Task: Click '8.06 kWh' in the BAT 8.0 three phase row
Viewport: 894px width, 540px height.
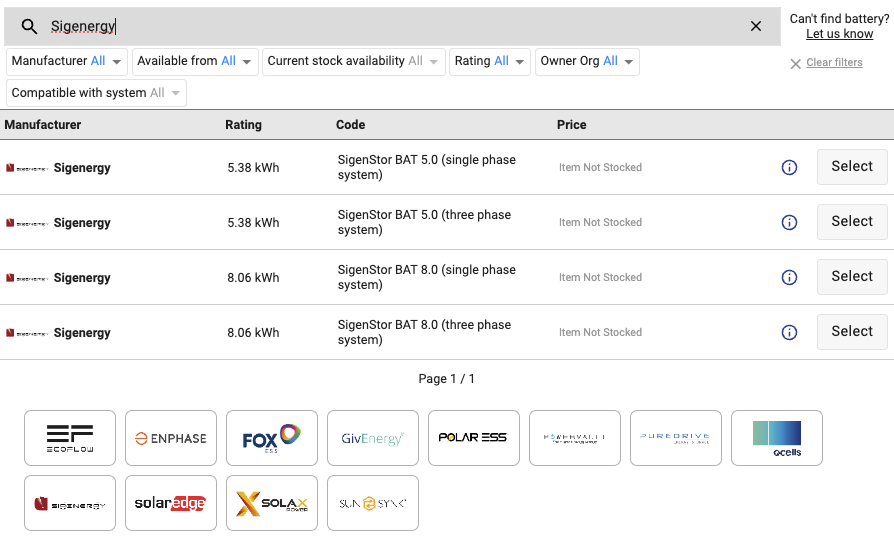Action: pyautogui.click(x=253, y=332)
